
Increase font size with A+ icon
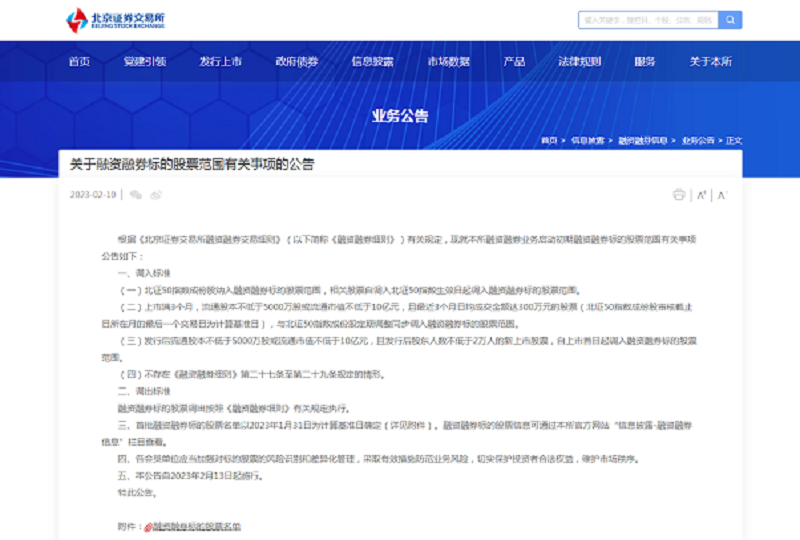[x=701, y=194]
